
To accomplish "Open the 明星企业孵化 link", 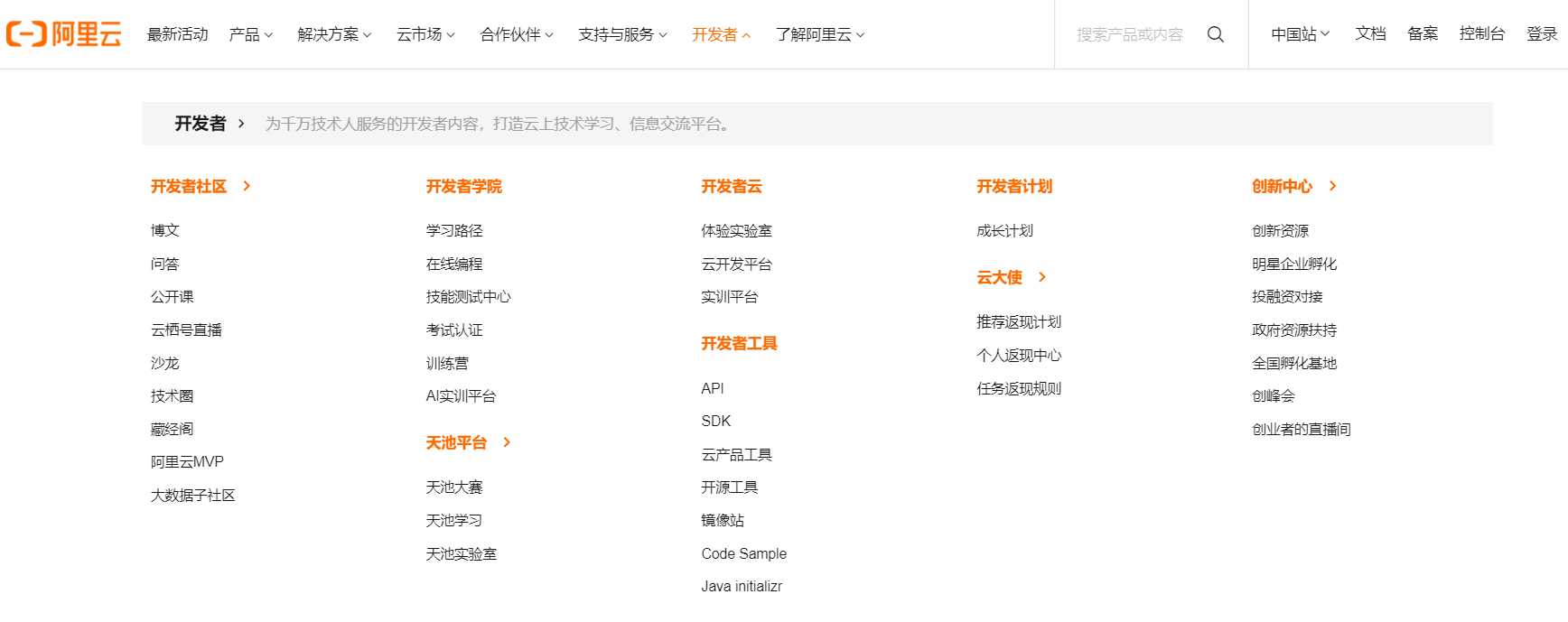I will click(1294, 264).
